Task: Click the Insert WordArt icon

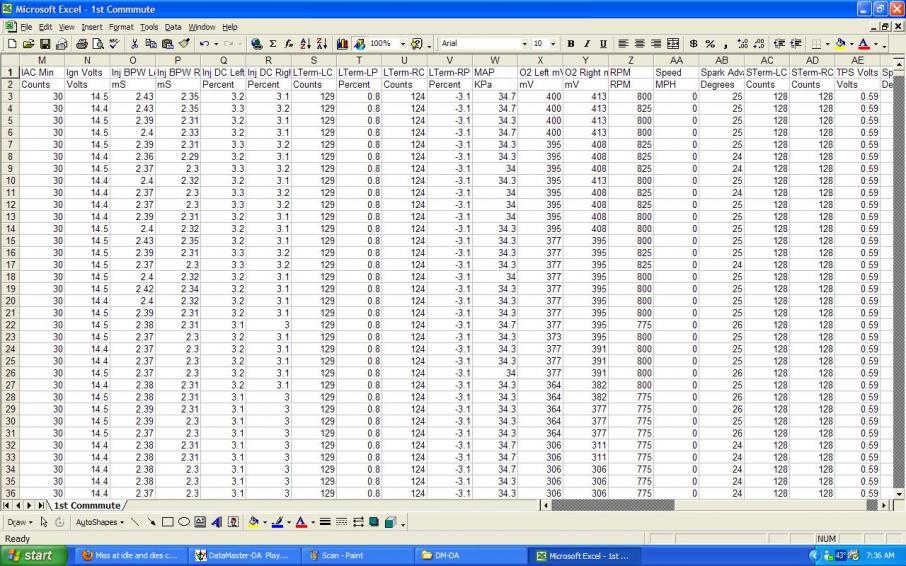Action: tap(218, 522)
